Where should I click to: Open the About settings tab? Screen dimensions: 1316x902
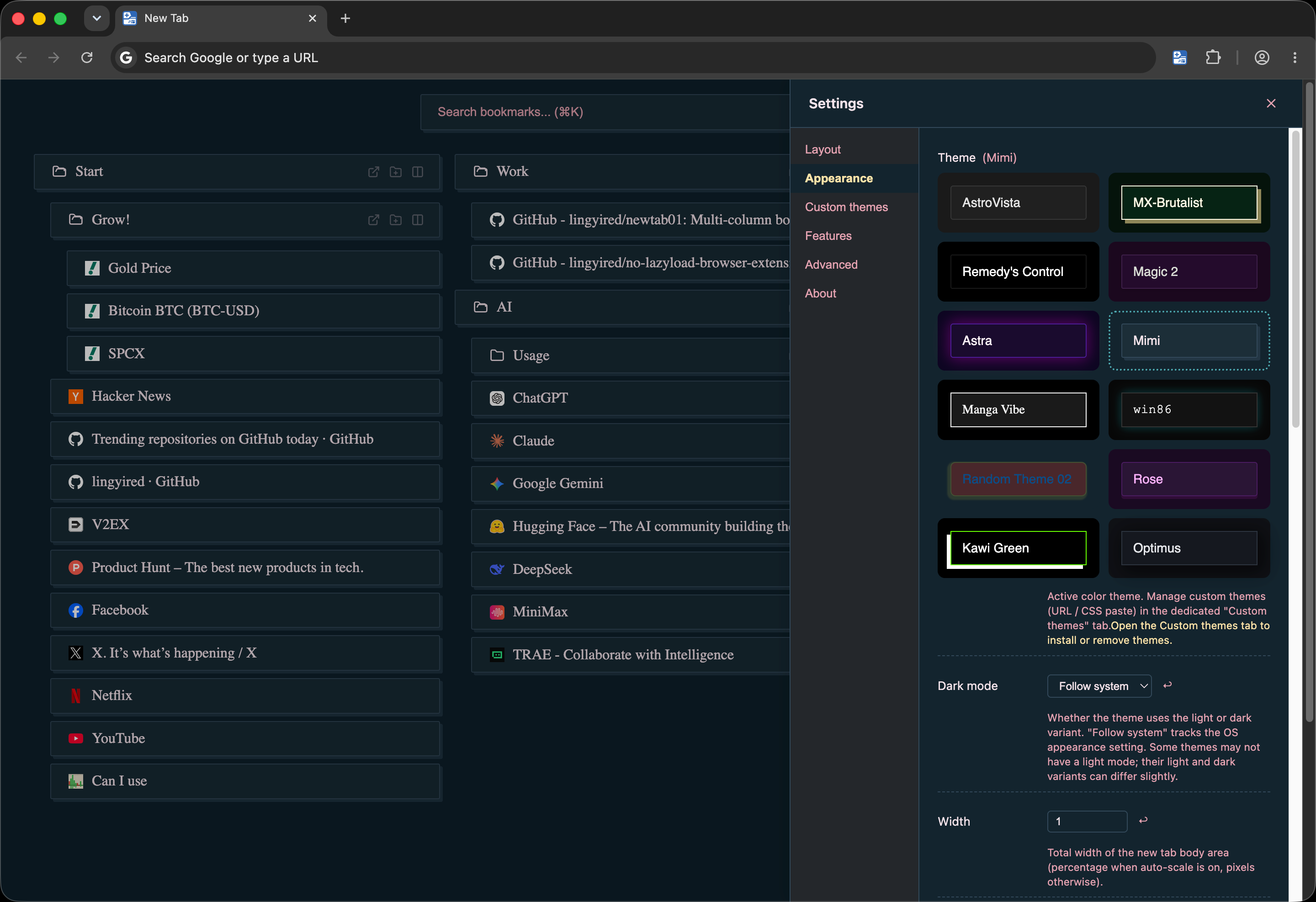[854, 293]
